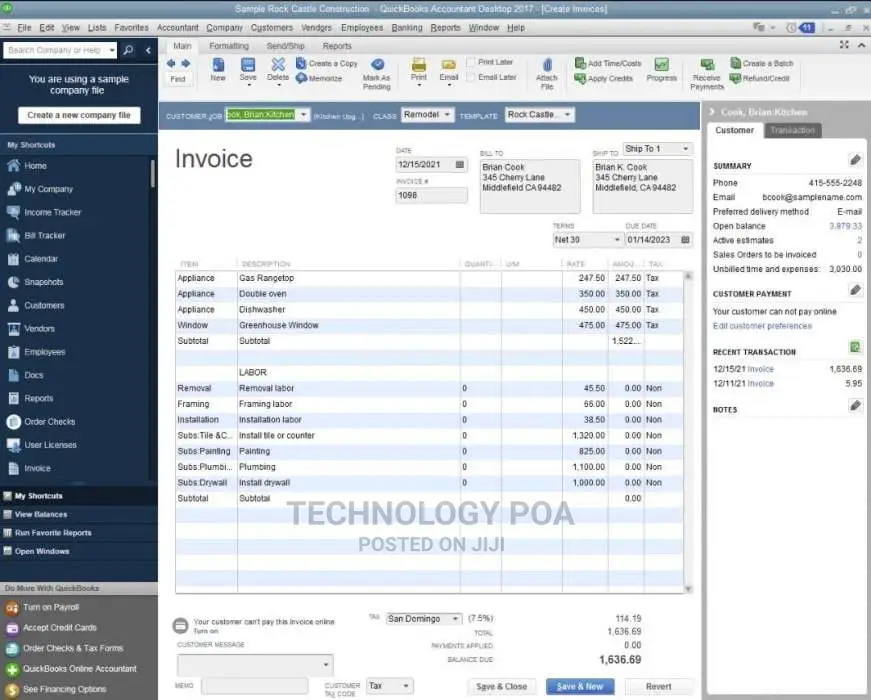Collapse the left navigation panel arrow

pos(148,50)
